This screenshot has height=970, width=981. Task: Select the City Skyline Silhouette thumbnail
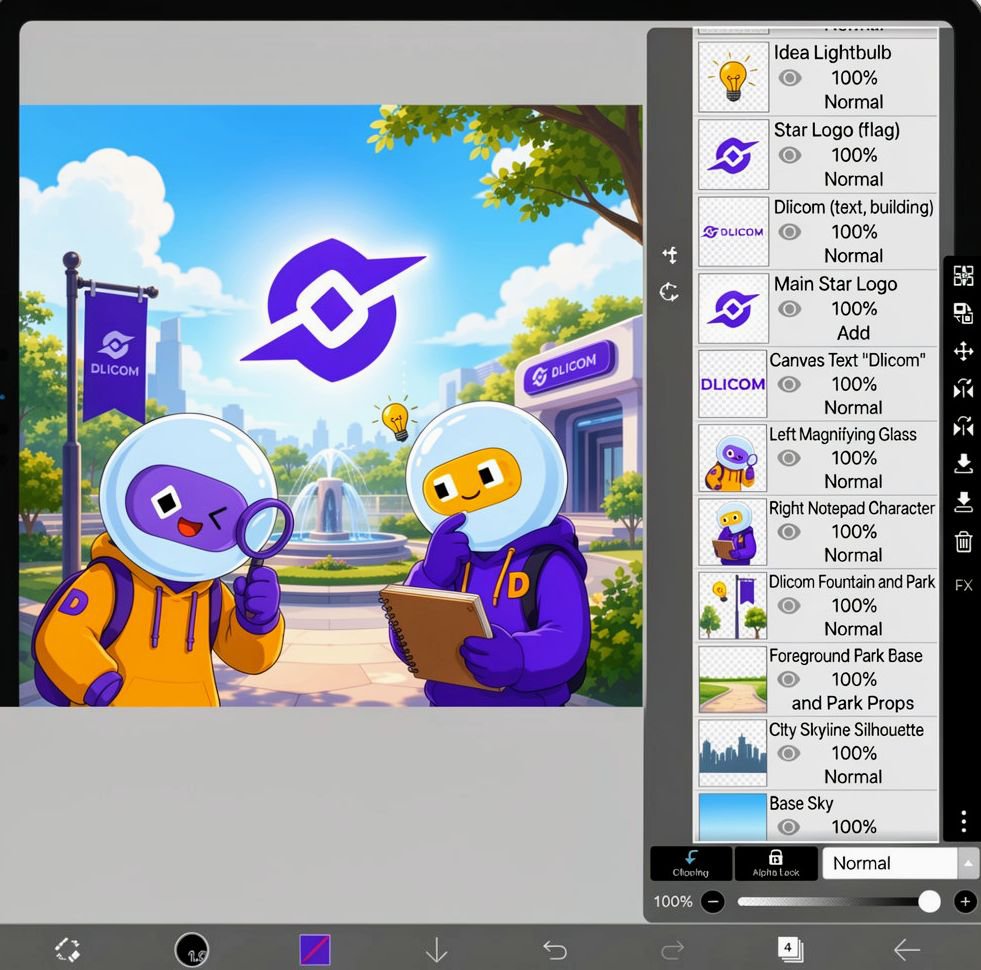click(x=733, y=753)
